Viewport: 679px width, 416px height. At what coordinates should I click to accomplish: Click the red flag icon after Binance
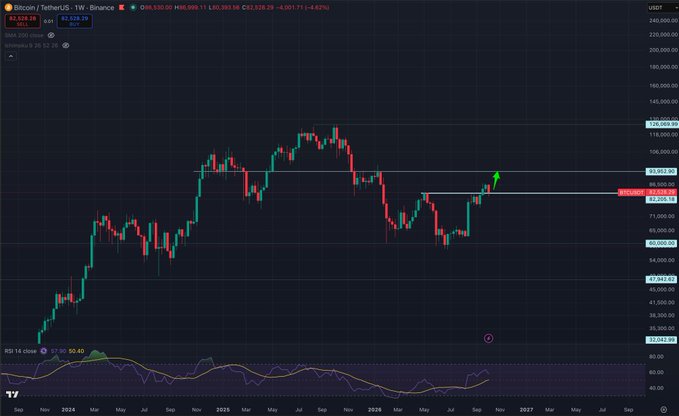122,7
